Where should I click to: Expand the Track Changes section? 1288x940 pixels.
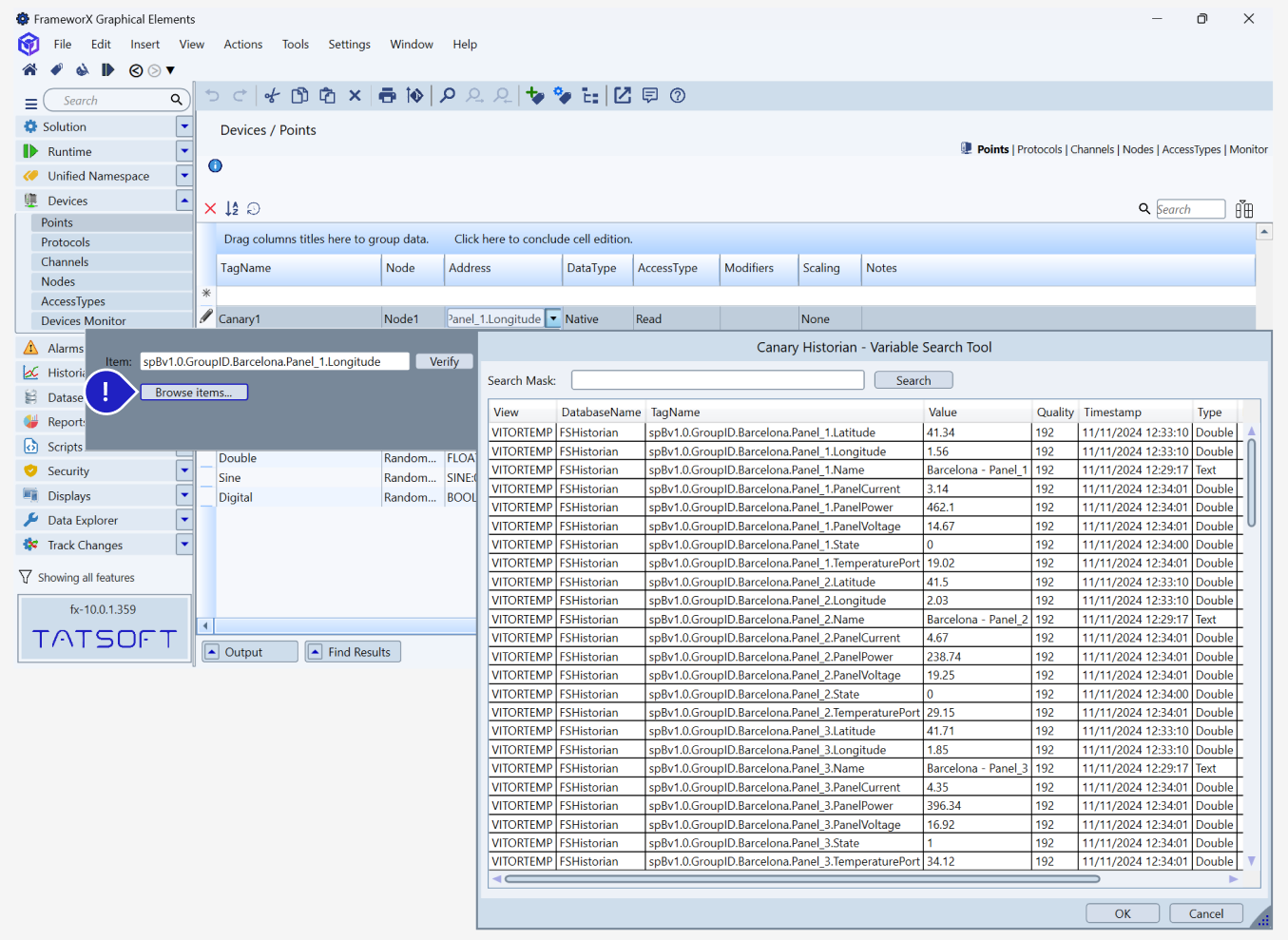(184, 545)
